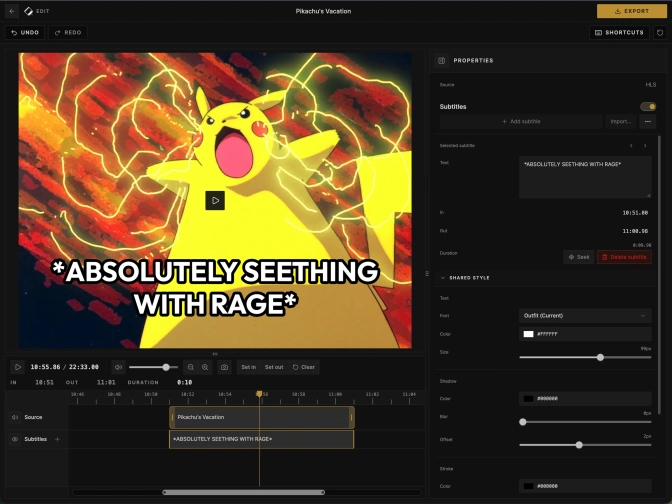Screen dimensions: 672x504
Task: Mute the Source track
Action: coord(15,417)
